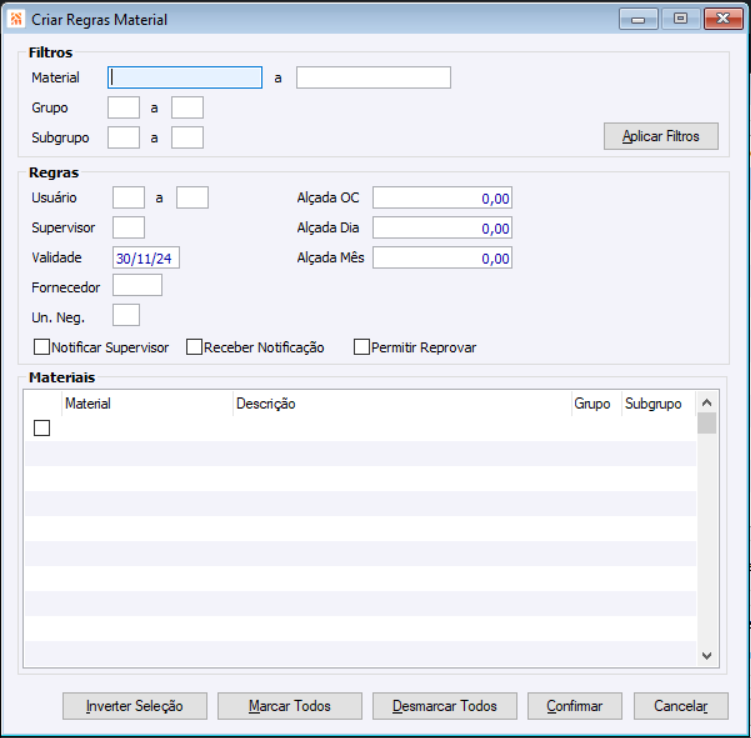Click Inverter Seleção button
This screenshot has width=751, height=738.
tap(135, 706)
